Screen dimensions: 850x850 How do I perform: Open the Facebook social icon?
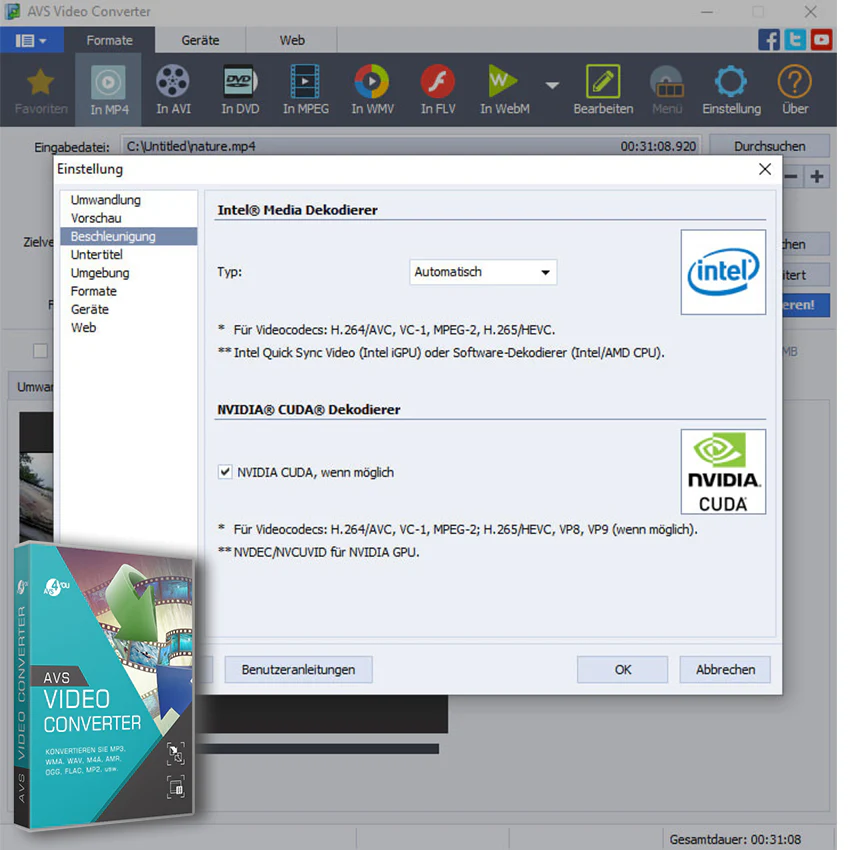pyautogui.click(x=768, y=40)
